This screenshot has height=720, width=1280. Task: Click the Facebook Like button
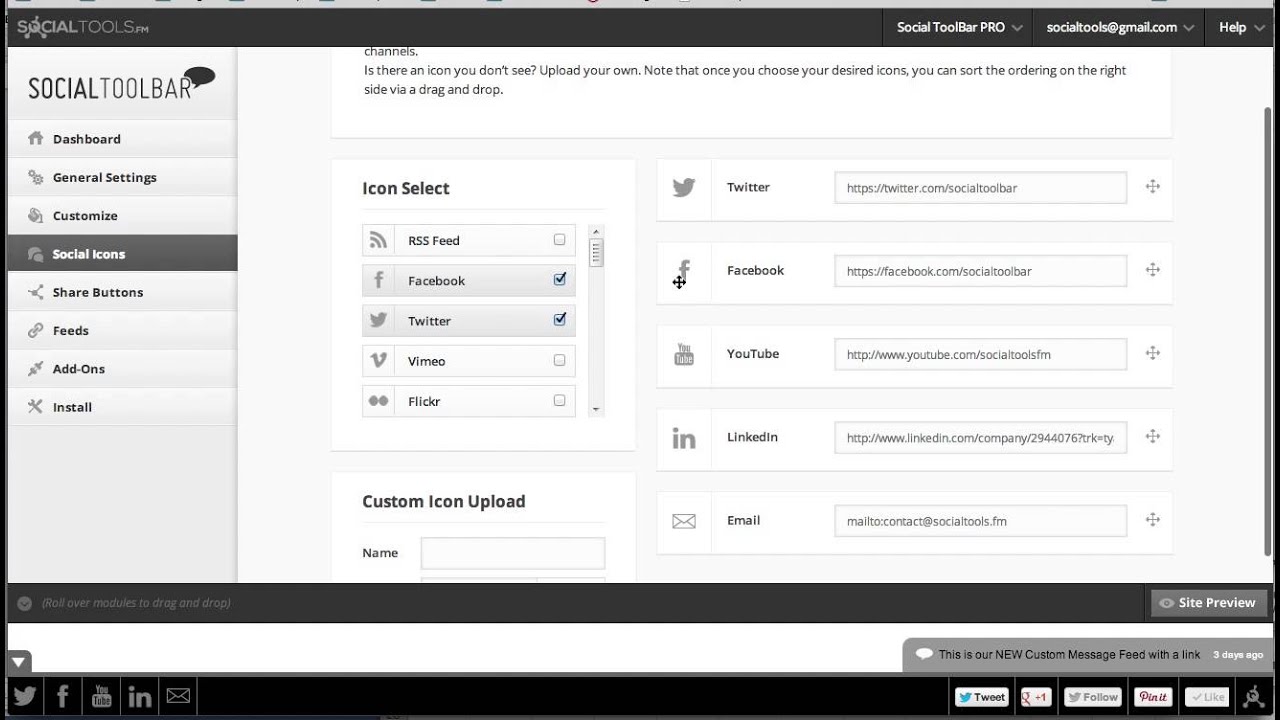(1207, 697)
